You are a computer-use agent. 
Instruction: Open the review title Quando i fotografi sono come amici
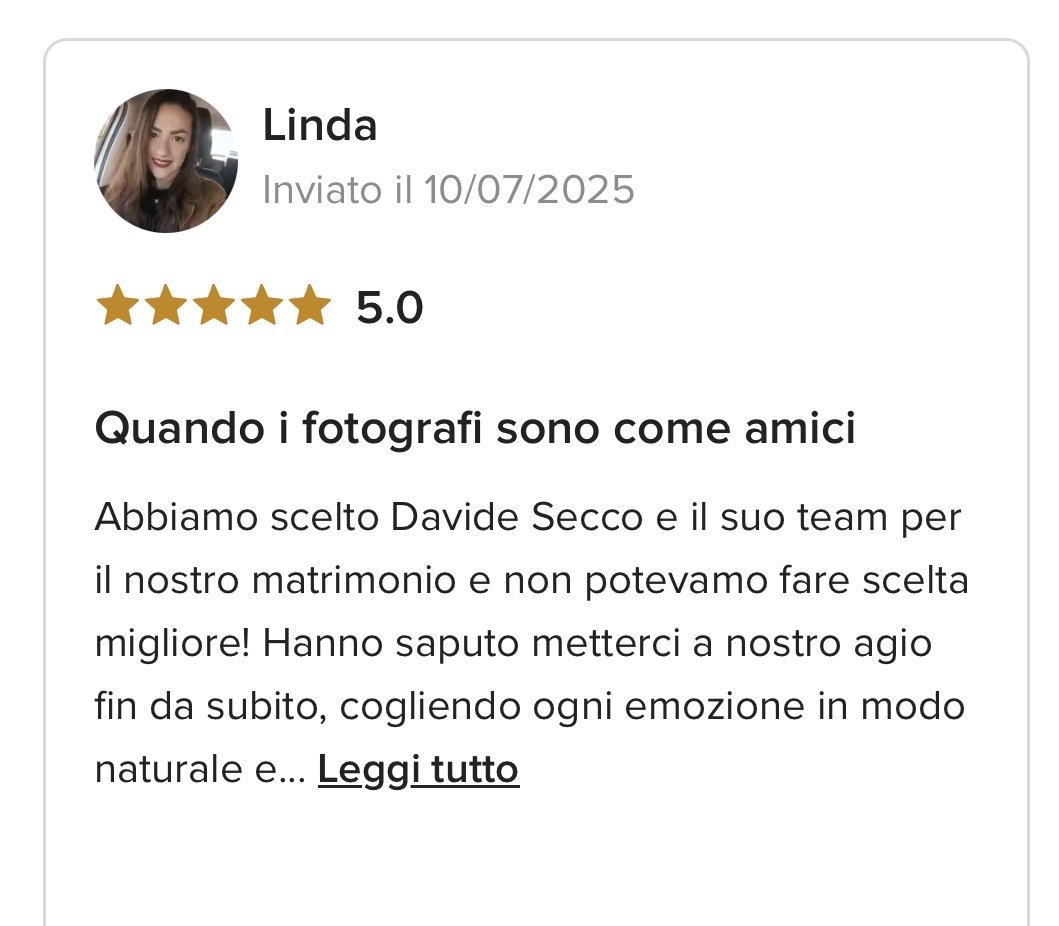[x=475, y=428]
